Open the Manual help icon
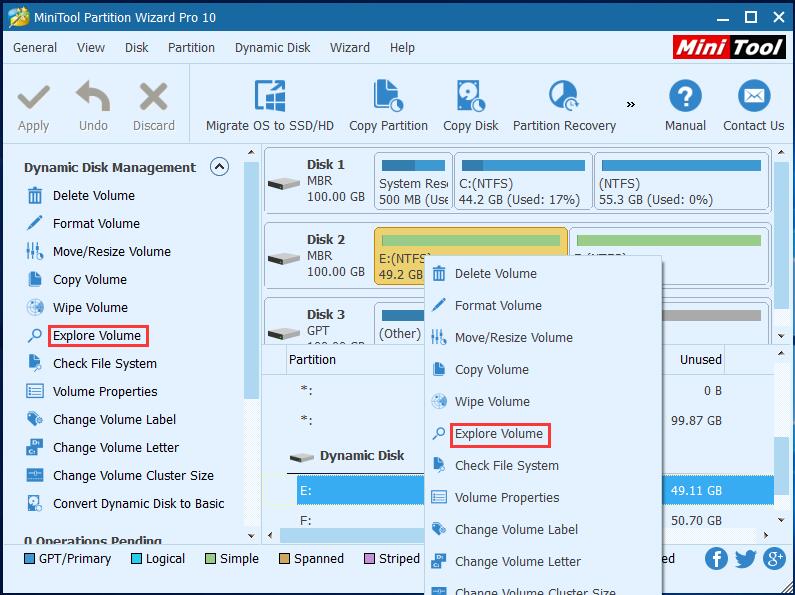 point(685,96)
